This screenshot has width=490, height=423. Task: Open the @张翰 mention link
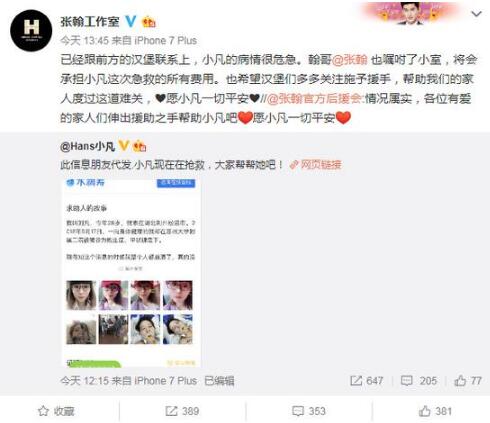tap(349, 60)
